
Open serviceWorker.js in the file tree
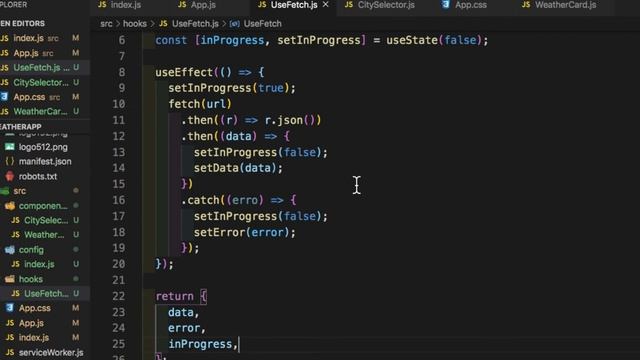(x=51, y=352)
